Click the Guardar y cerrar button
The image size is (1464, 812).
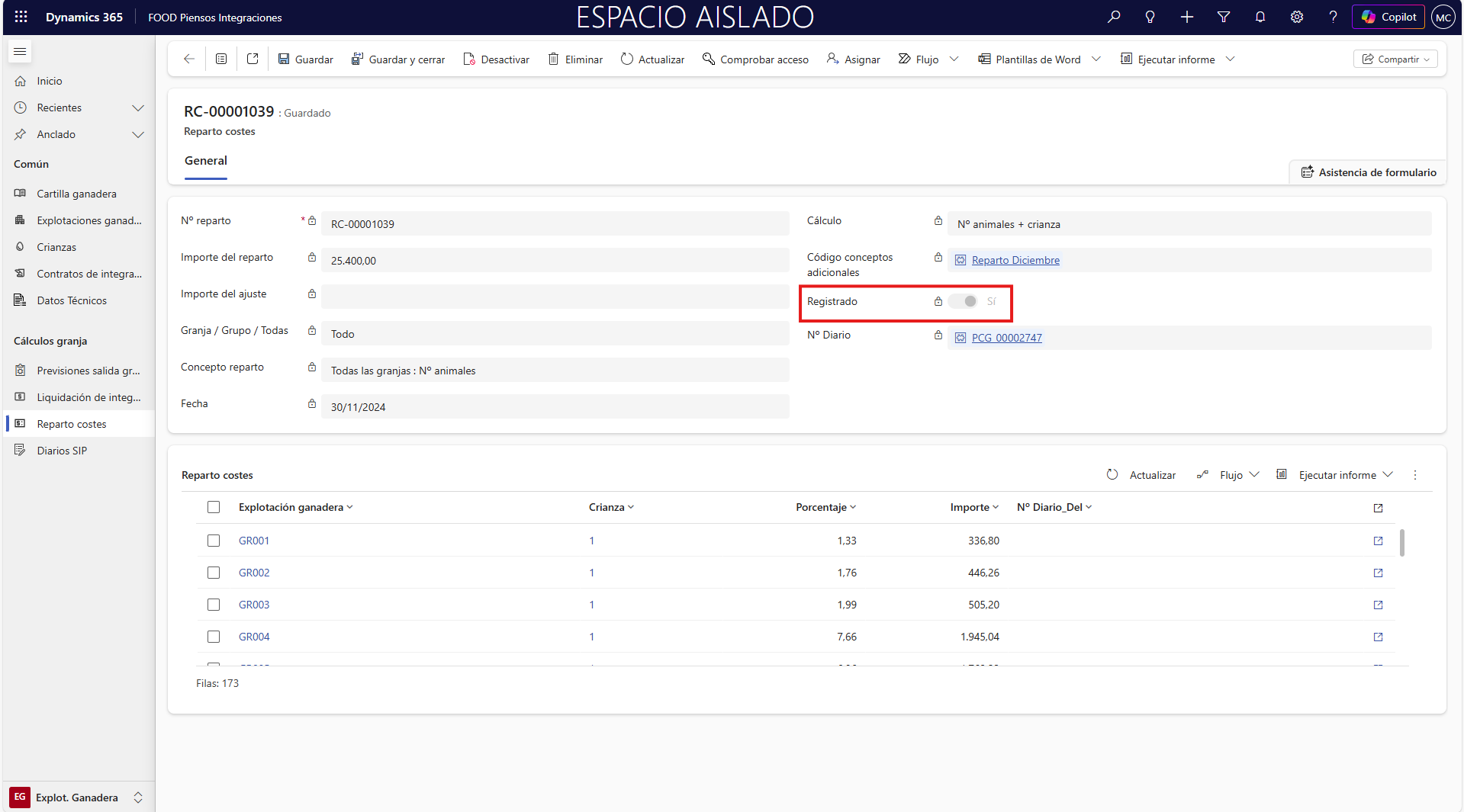click(x=398, y=59)
